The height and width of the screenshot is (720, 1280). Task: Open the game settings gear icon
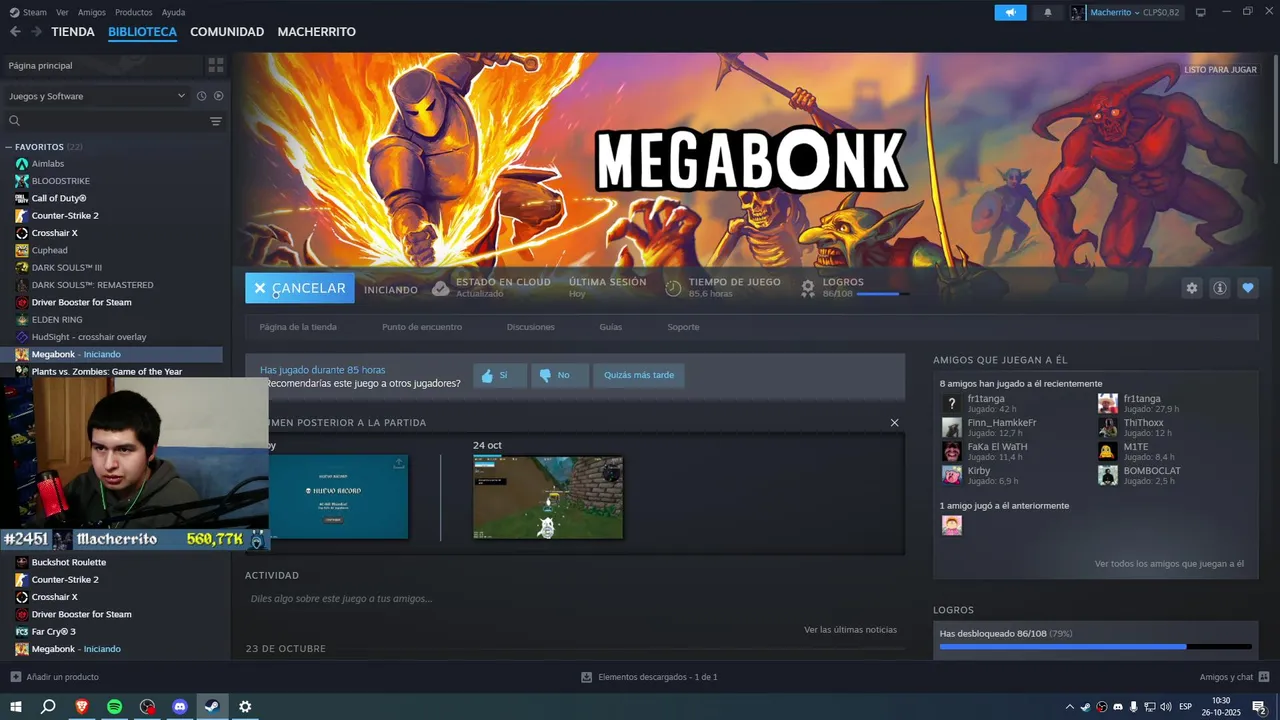pos(1191,288)
